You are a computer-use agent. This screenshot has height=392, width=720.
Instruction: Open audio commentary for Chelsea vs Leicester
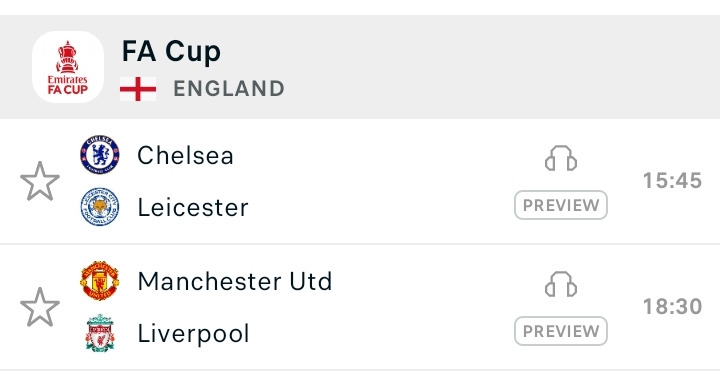pyautogui.click(x=561, y=158)
